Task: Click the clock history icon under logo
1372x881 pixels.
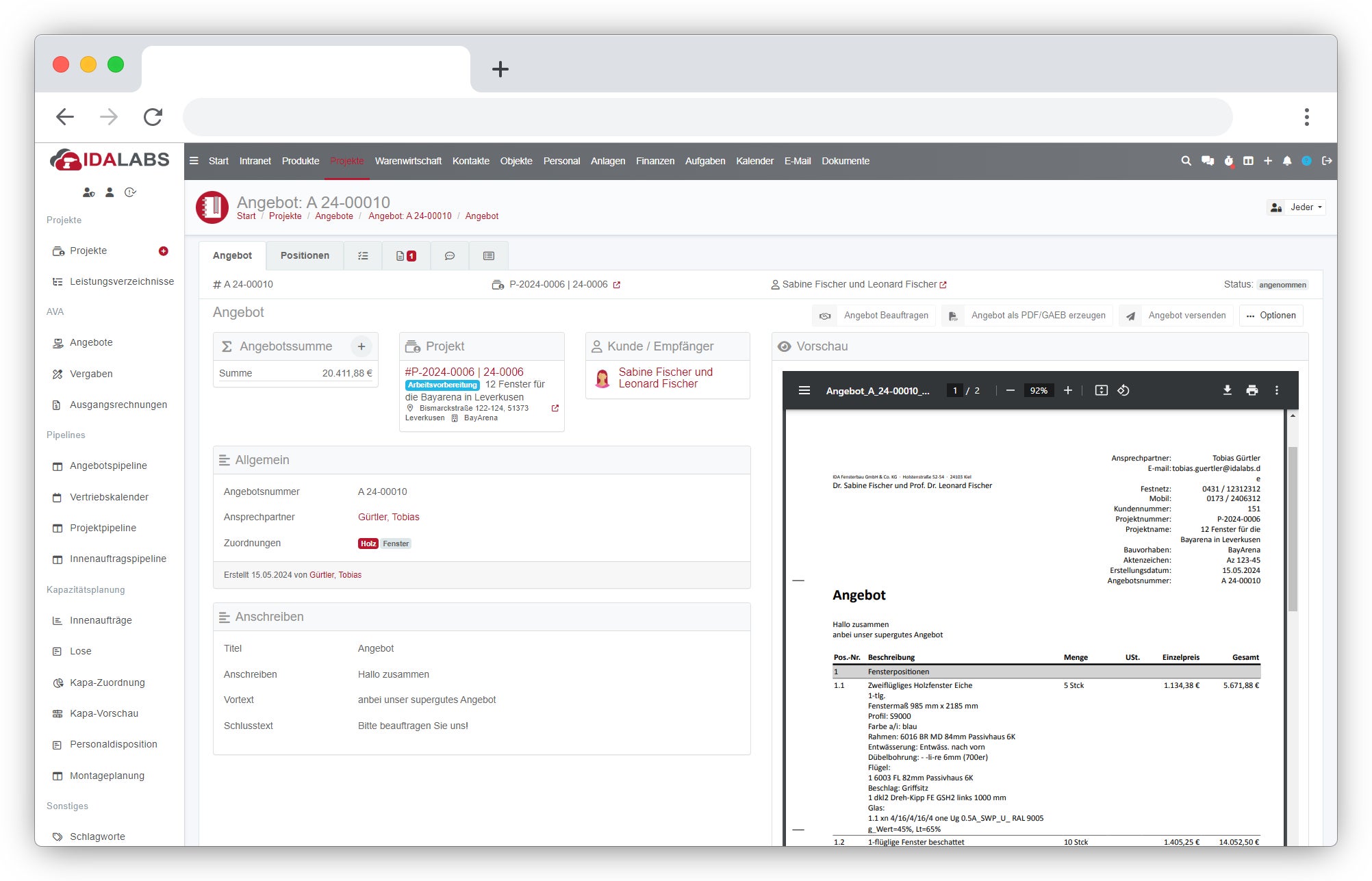Action: (x=130, y=192)
